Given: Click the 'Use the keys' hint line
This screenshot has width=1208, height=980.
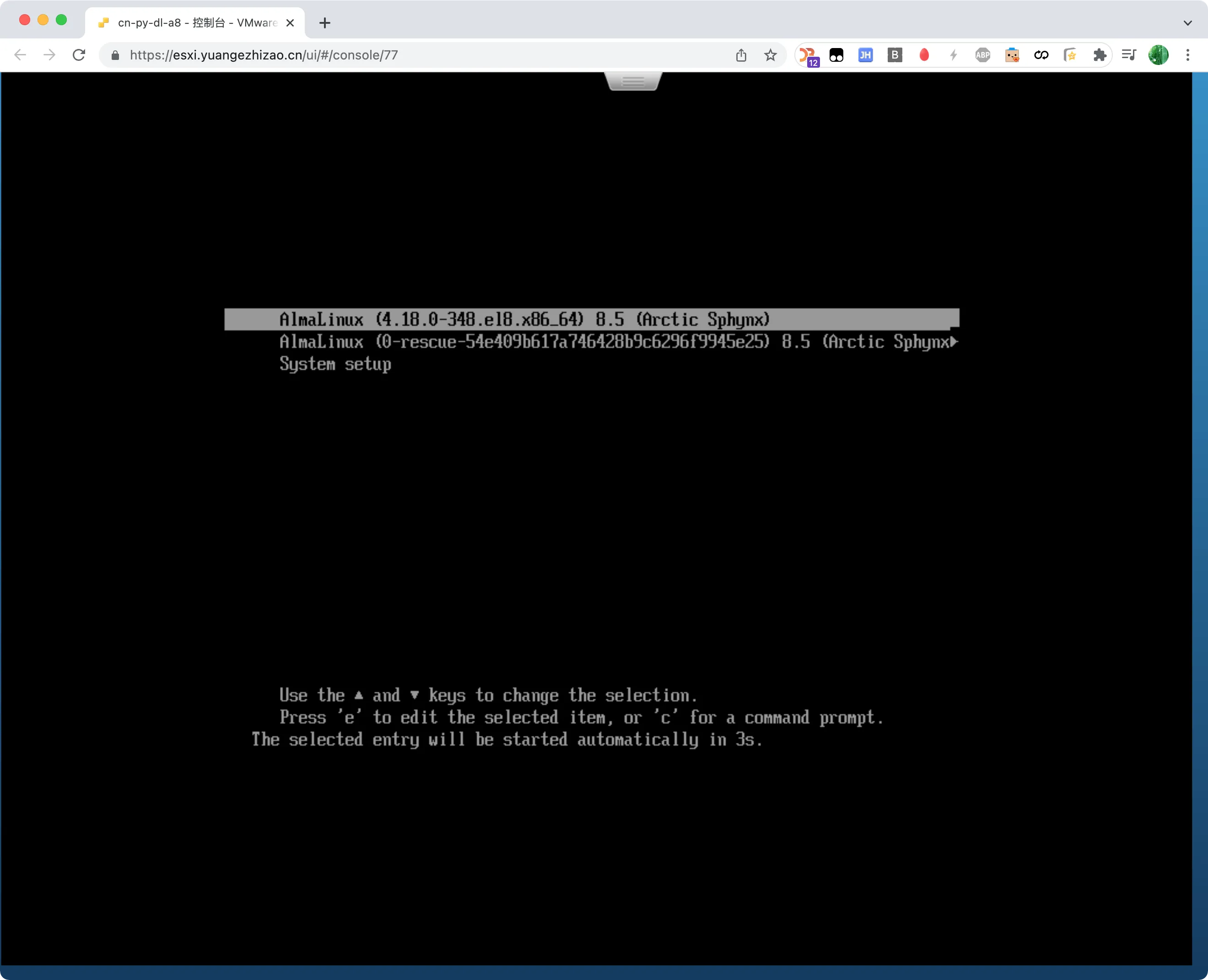Looking at the screenshot, I should (x=488, y=695).
